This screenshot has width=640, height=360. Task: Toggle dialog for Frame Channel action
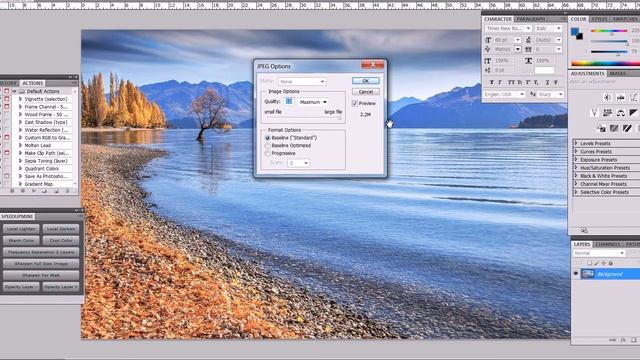(x=7, y=107)
